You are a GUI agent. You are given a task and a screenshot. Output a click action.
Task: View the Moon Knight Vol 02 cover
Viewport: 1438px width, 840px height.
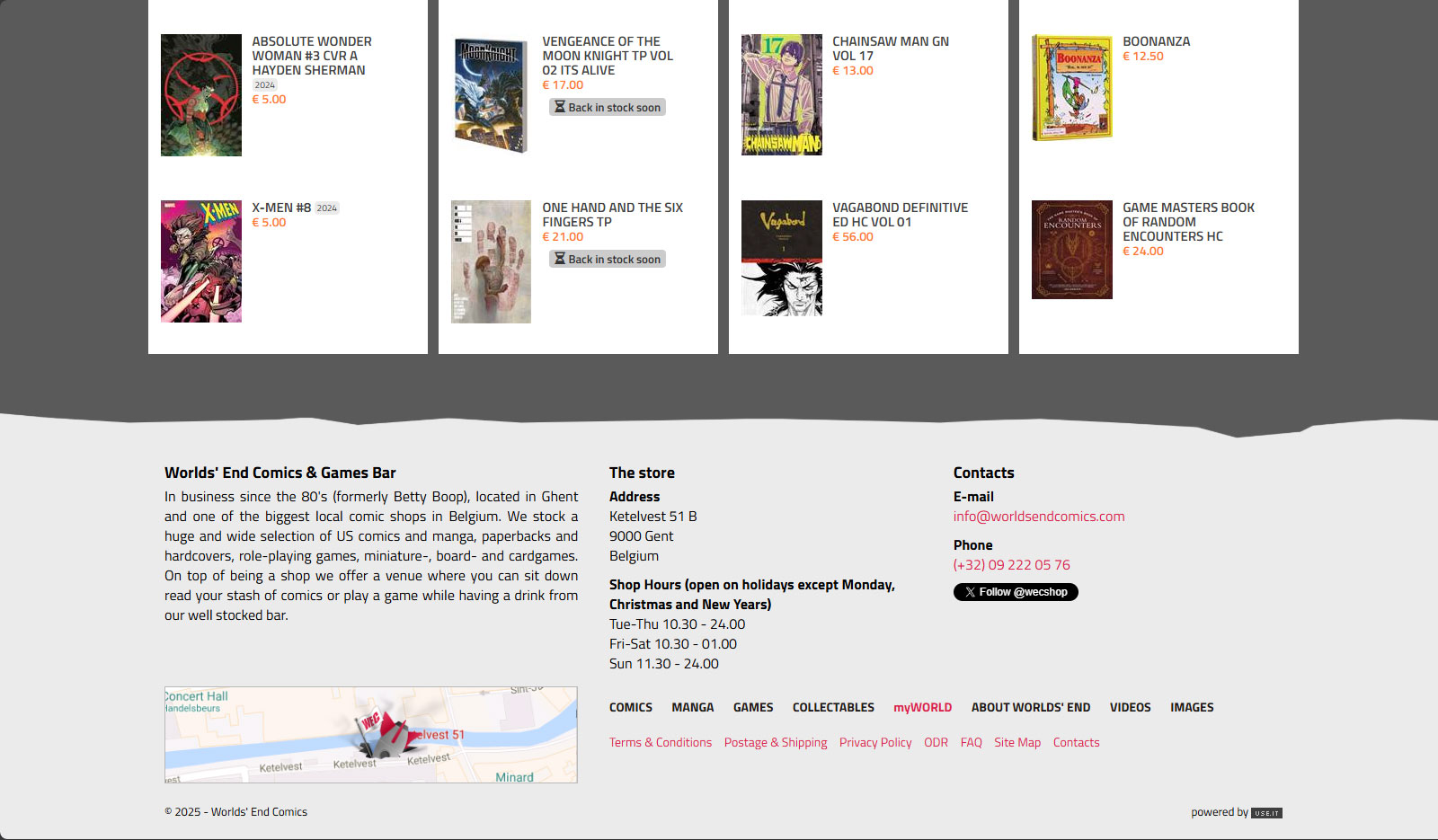pos(491,95)
